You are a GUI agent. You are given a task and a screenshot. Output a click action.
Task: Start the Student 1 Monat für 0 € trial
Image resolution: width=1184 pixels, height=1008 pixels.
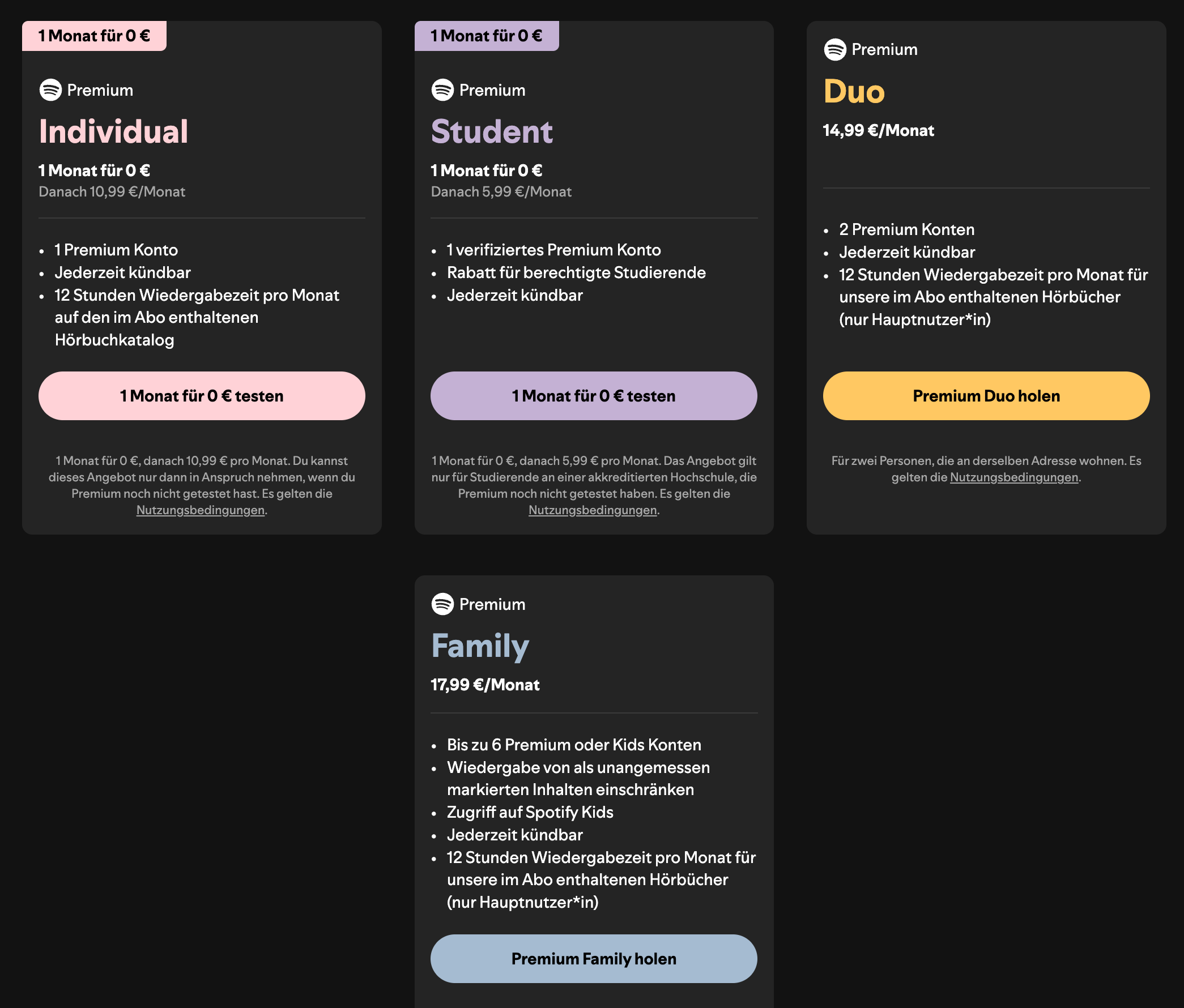pyautogui.click(x=594, y=396)
